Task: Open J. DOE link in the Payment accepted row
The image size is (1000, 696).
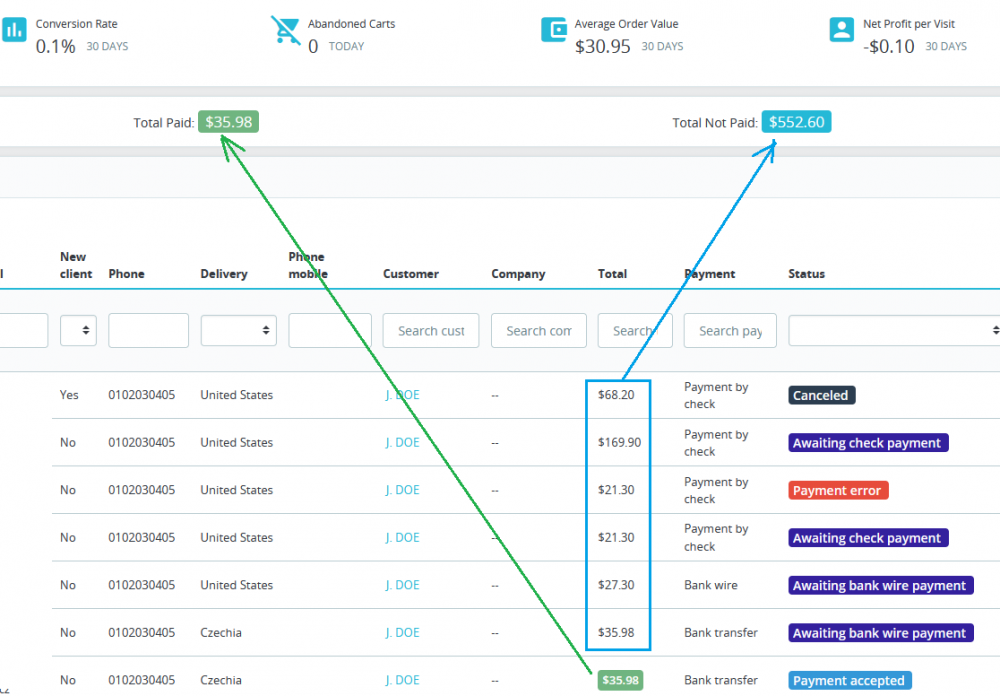Action: (402, 680)
